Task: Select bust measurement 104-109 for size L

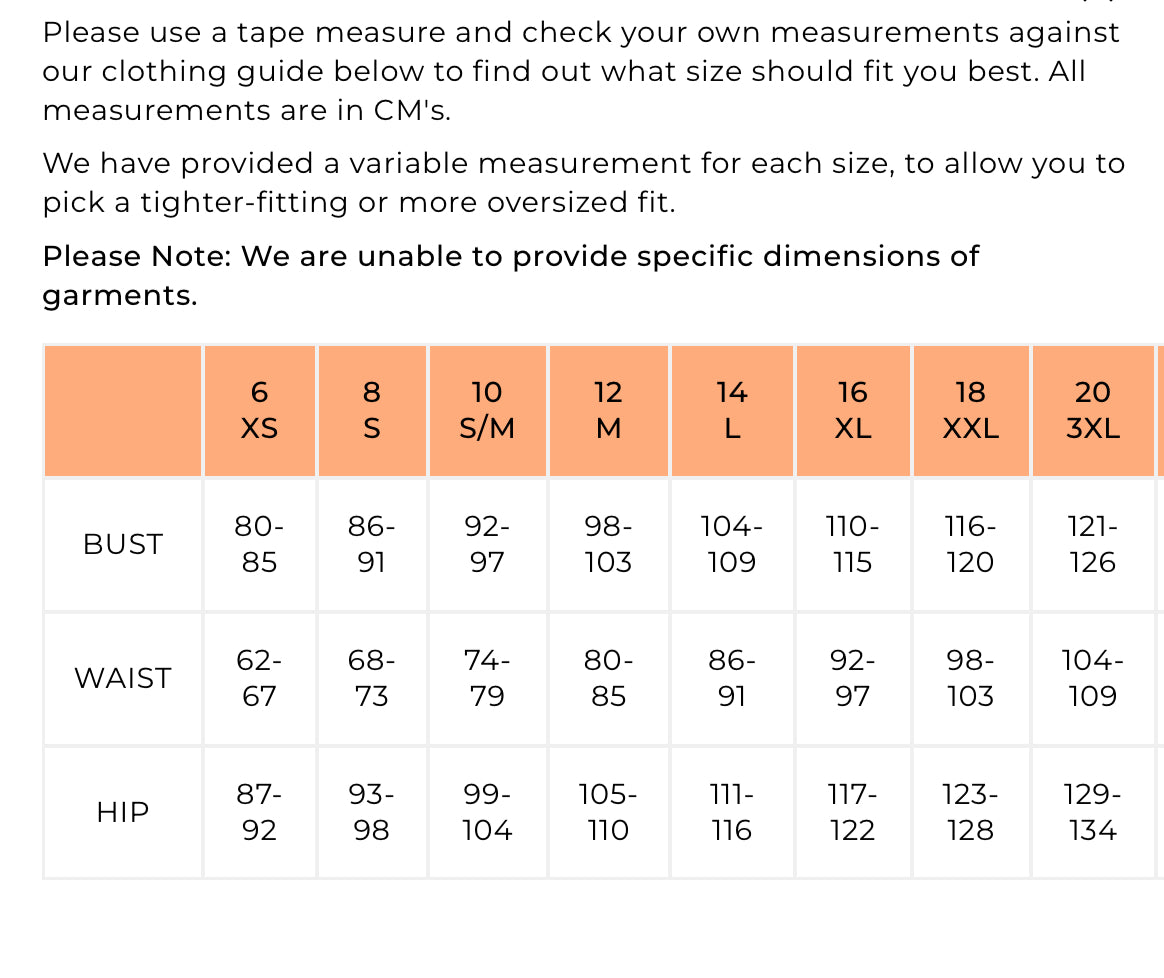Action: (732, 544)
